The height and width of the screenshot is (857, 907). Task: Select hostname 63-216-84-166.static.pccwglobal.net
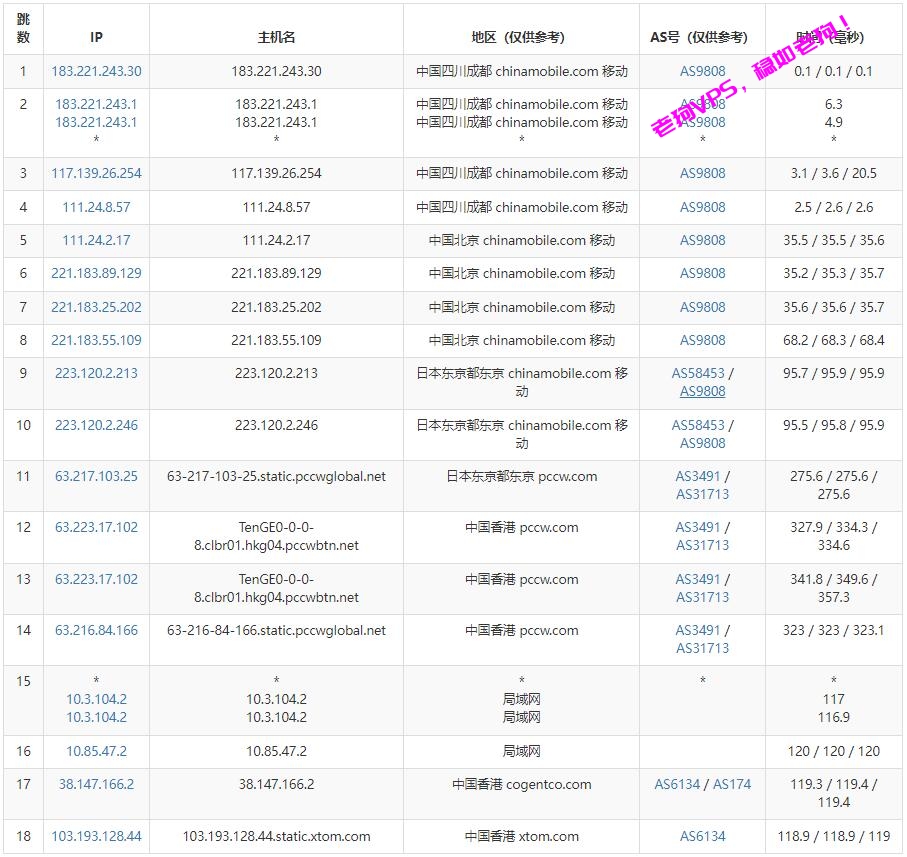[x=276, y=630]
